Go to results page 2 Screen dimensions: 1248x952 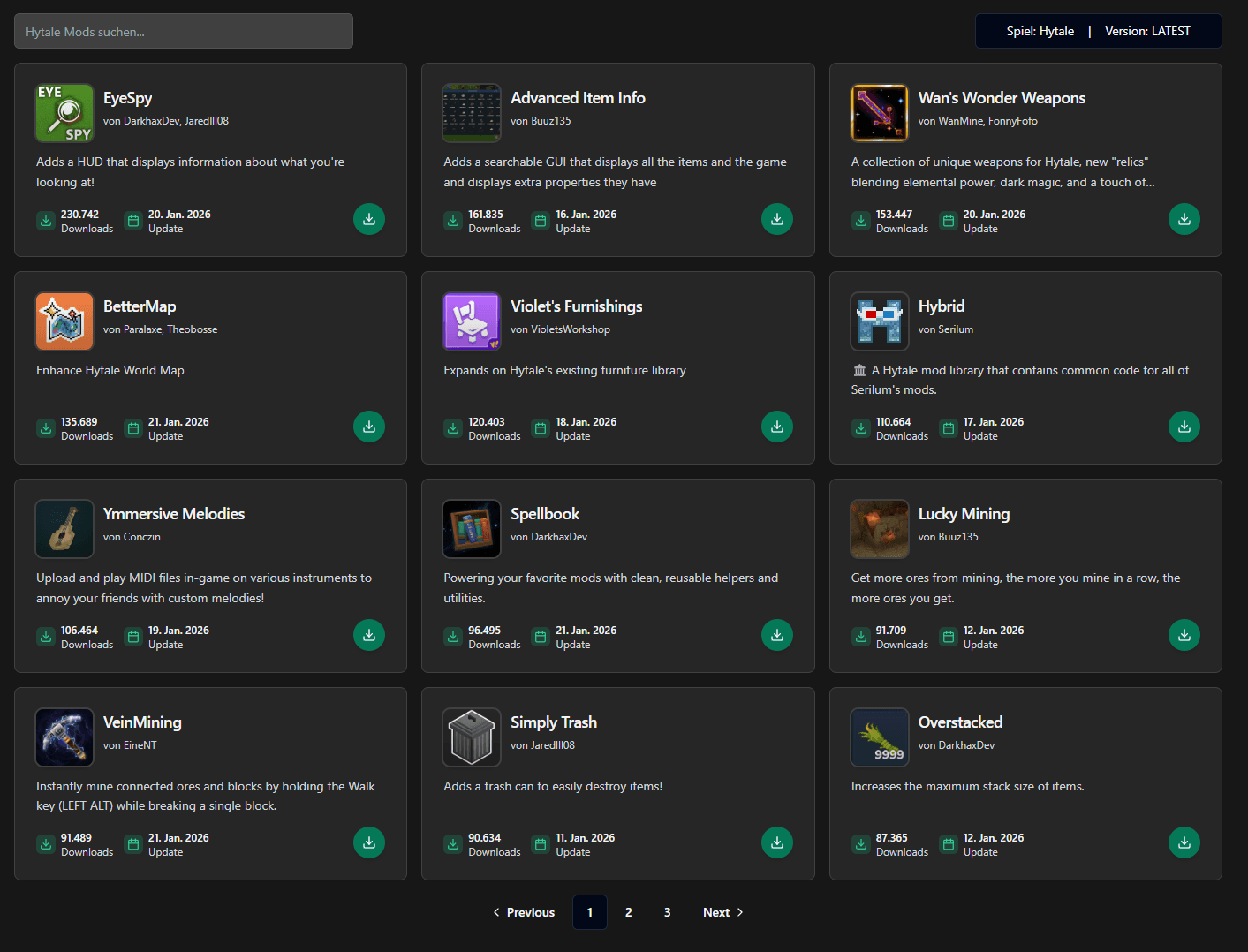pos(628,912)
